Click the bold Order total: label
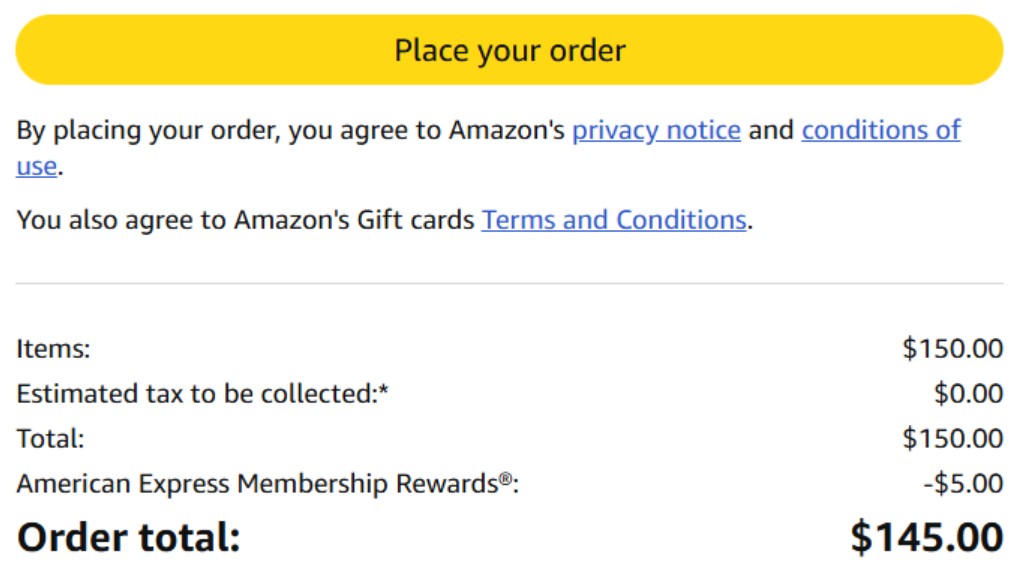This screenshot has height=564, width=1018. coord(129,537)
